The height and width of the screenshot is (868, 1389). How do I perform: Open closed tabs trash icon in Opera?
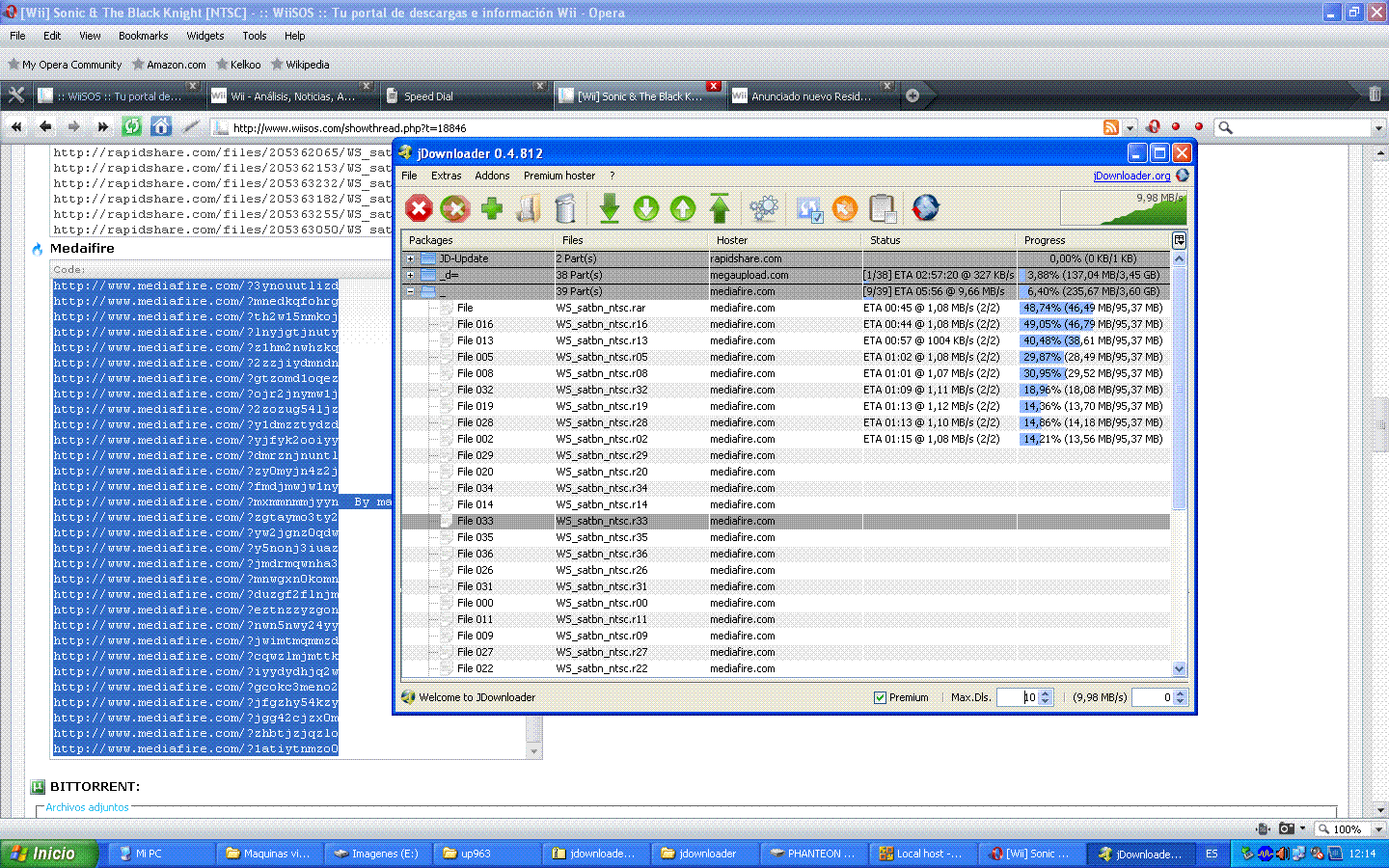1375,95
